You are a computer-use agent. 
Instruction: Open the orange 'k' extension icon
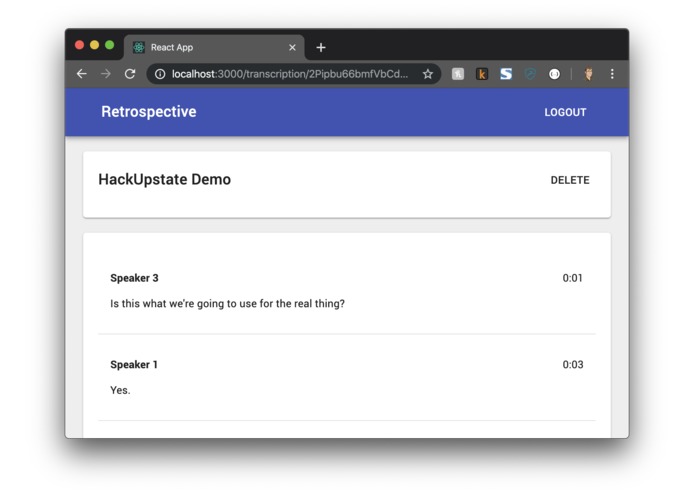[x=482, y=74]
